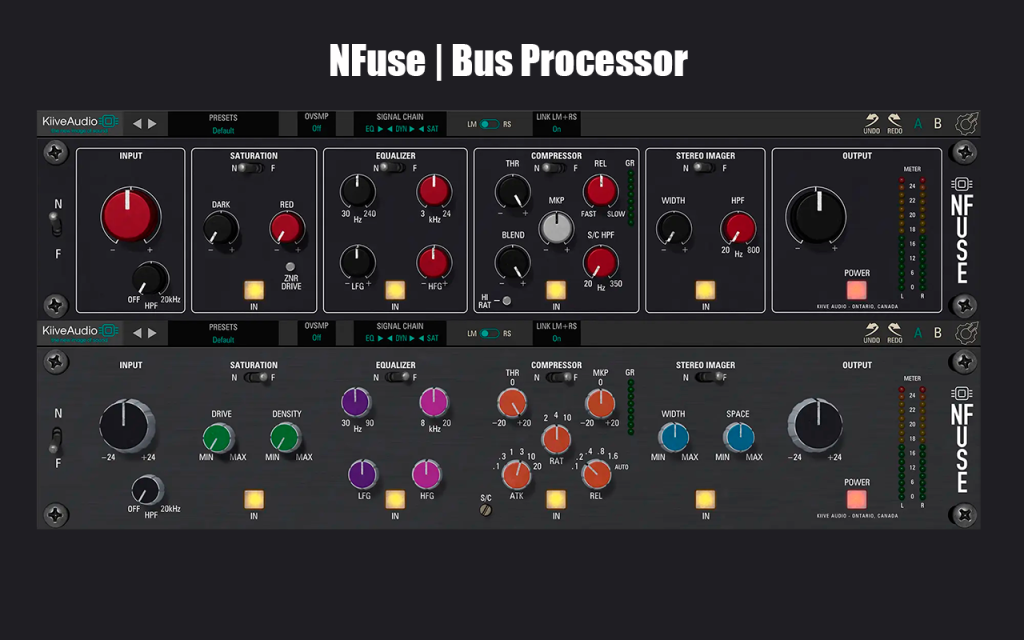Select B state in top unit

point(938,123)
